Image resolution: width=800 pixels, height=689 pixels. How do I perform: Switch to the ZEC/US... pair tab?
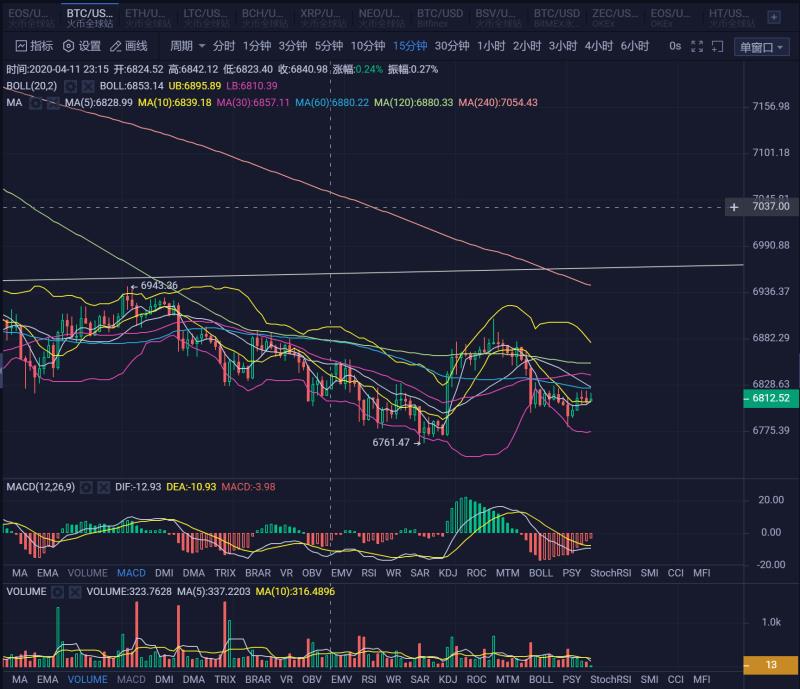coord(614,17)
